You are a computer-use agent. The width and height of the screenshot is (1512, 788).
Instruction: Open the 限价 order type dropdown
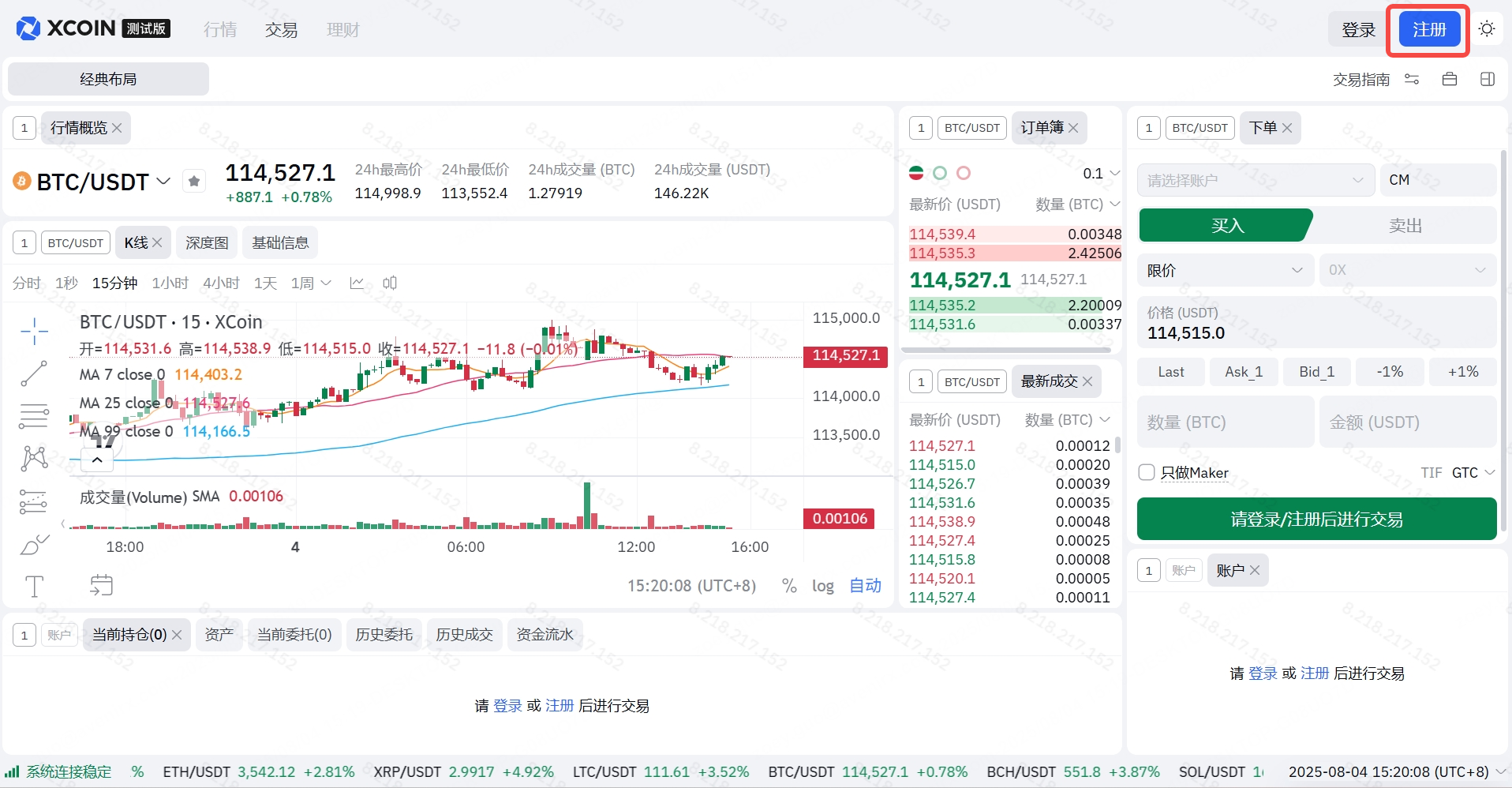pos(1225,270)
